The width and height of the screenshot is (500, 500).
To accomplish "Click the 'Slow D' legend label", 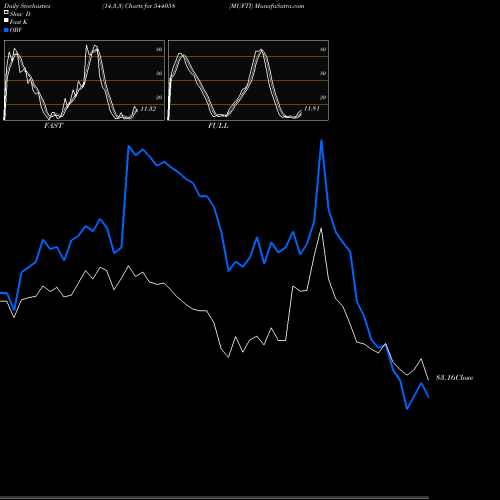I will (x=20, y=14).
